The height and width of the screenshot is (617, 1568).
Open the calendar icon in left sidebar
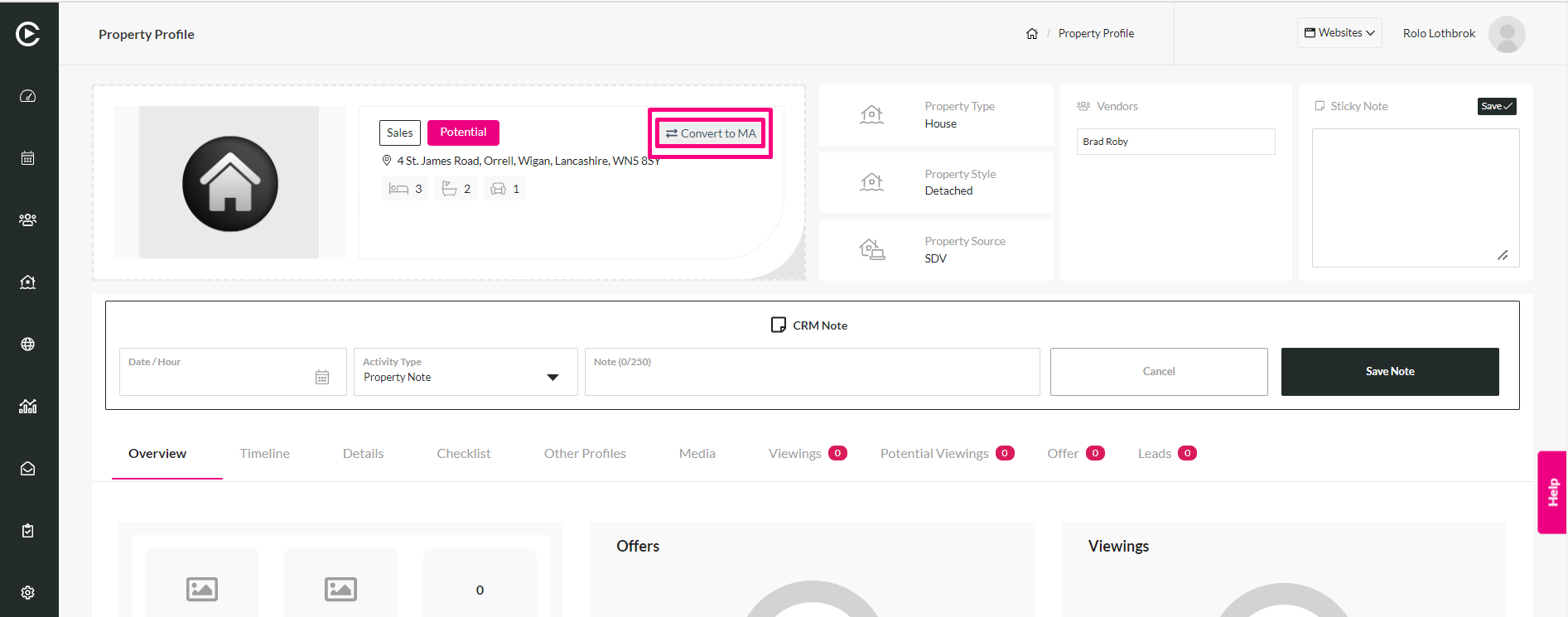pyautogui.click(x=28, y=158)
